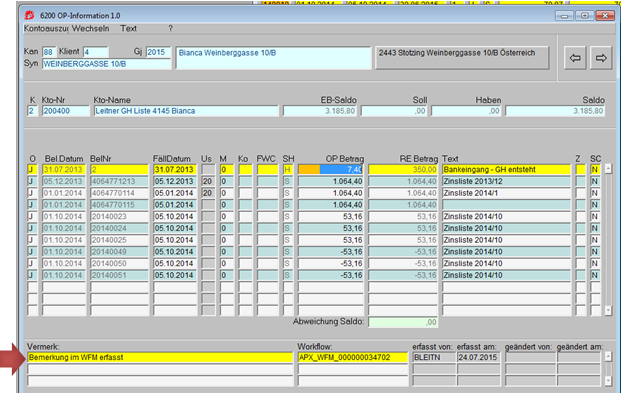Click the Soll field showing ,00
621x394 pixels.
[x=394, y=111]
